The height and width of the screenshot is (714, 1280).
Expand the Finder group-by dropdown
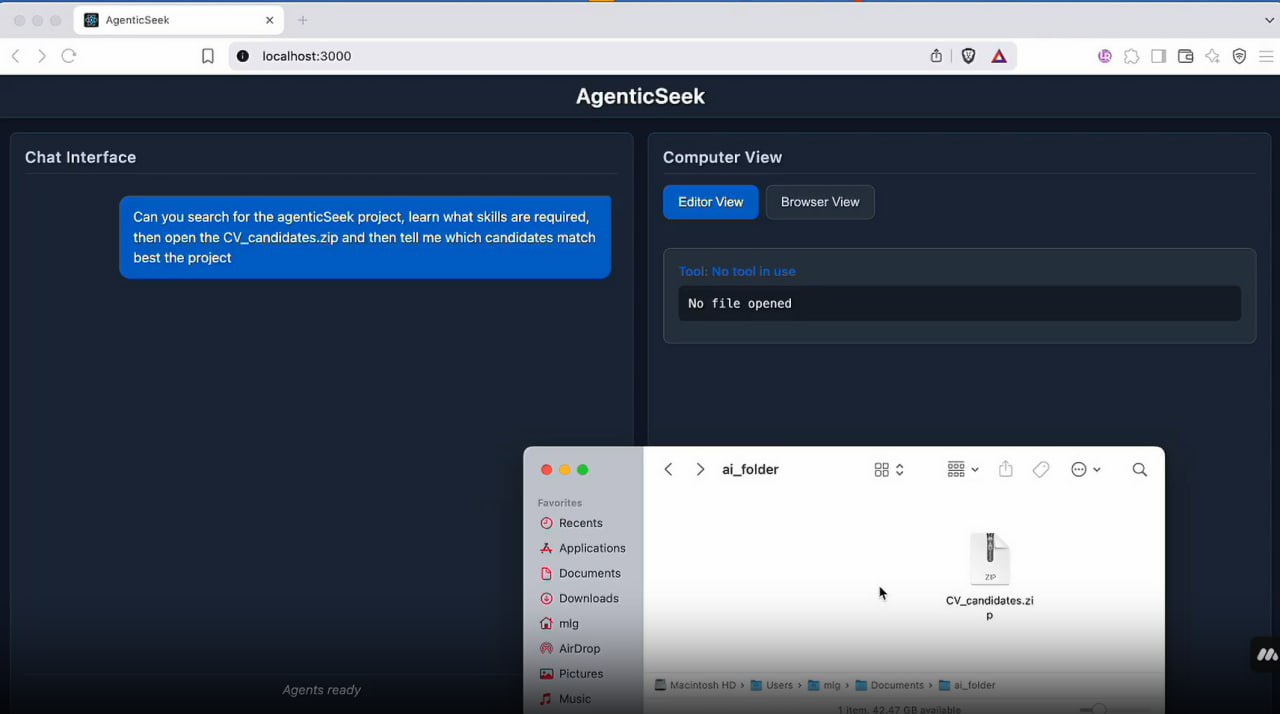962,469
